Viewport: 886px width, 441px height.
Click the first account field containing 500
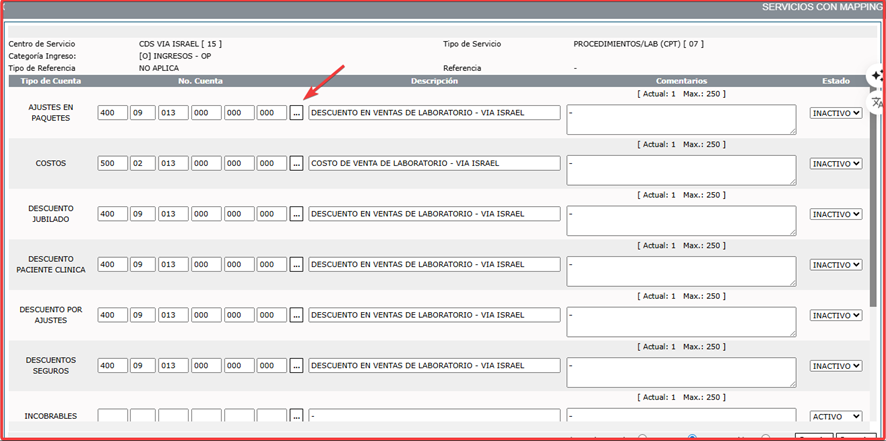click(x=112, y=163)
